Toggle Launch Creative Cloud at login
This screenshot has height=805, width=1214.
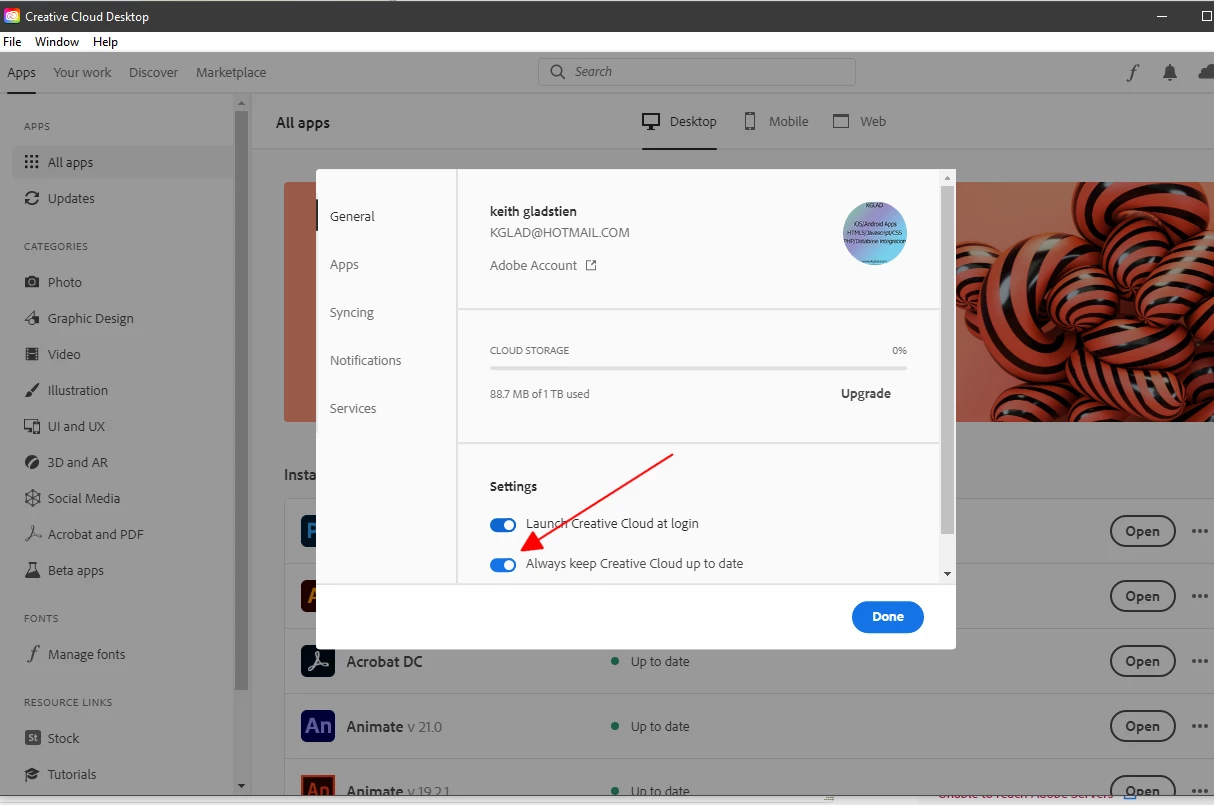point(503,524)
